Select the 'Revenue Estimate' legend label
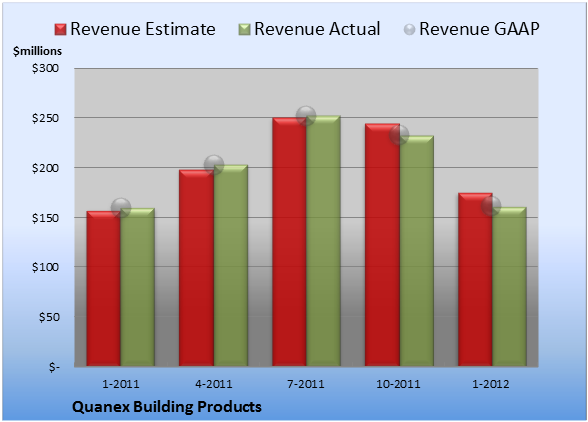 [x=143, y=29]
